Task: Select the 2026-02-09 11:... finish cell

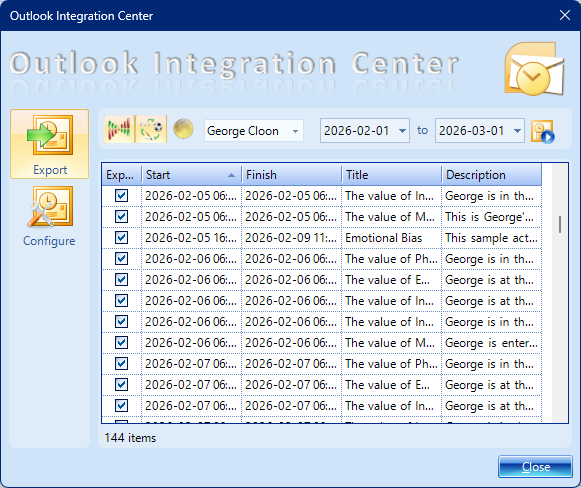Action: point(291,238)
